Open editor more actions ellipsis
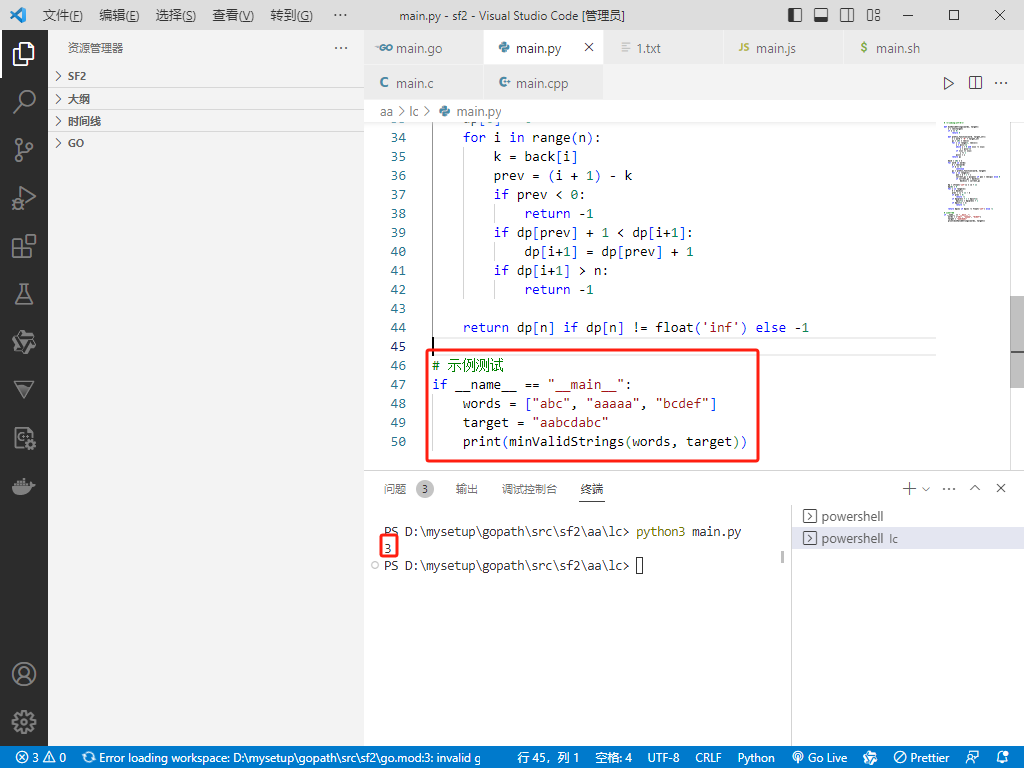This screenshot has height=768, width=1024. coord(1001,83)
